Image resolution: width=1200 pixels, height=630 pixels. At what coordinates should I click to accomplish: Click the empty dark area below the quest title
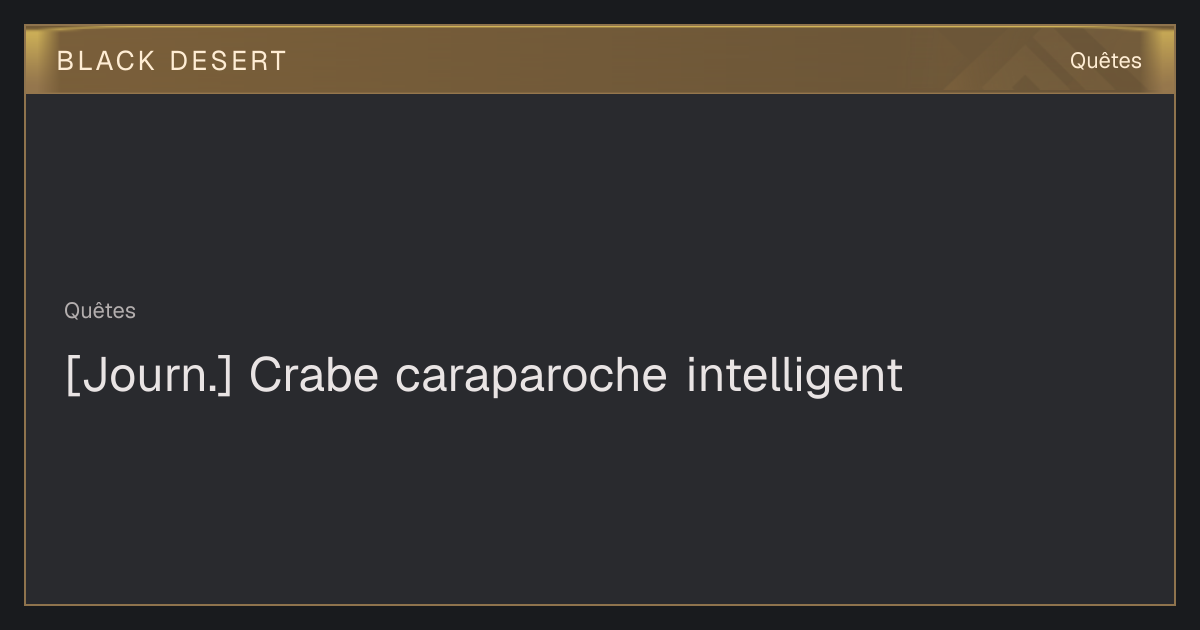(600, 500)
